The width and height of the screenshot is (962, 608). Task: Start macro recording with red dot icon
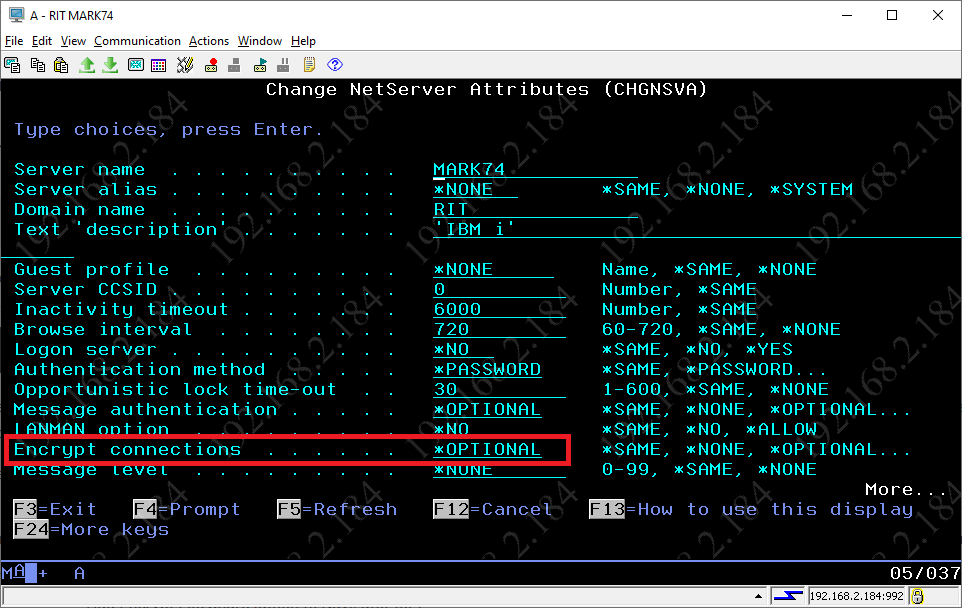coord(211,65)
